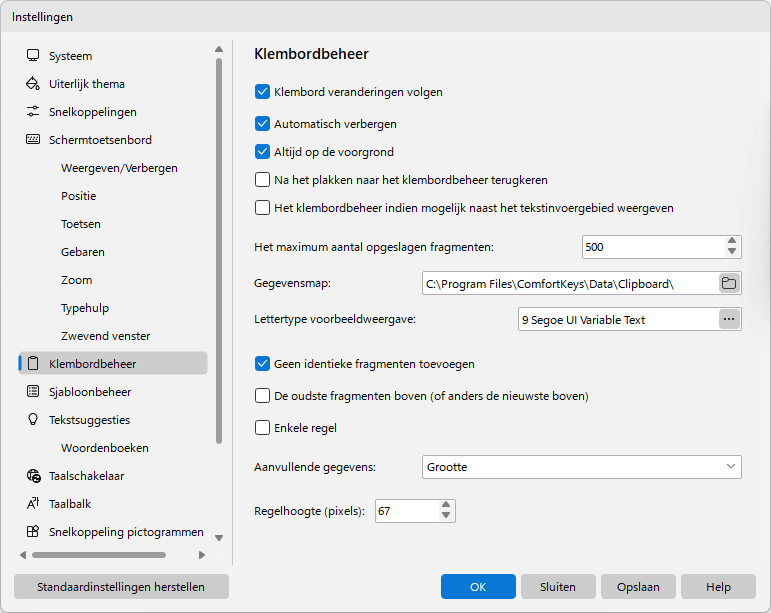Click the Systeem monitor icon
Viewport: 771px width, 613px height.
tap(33, 56)
